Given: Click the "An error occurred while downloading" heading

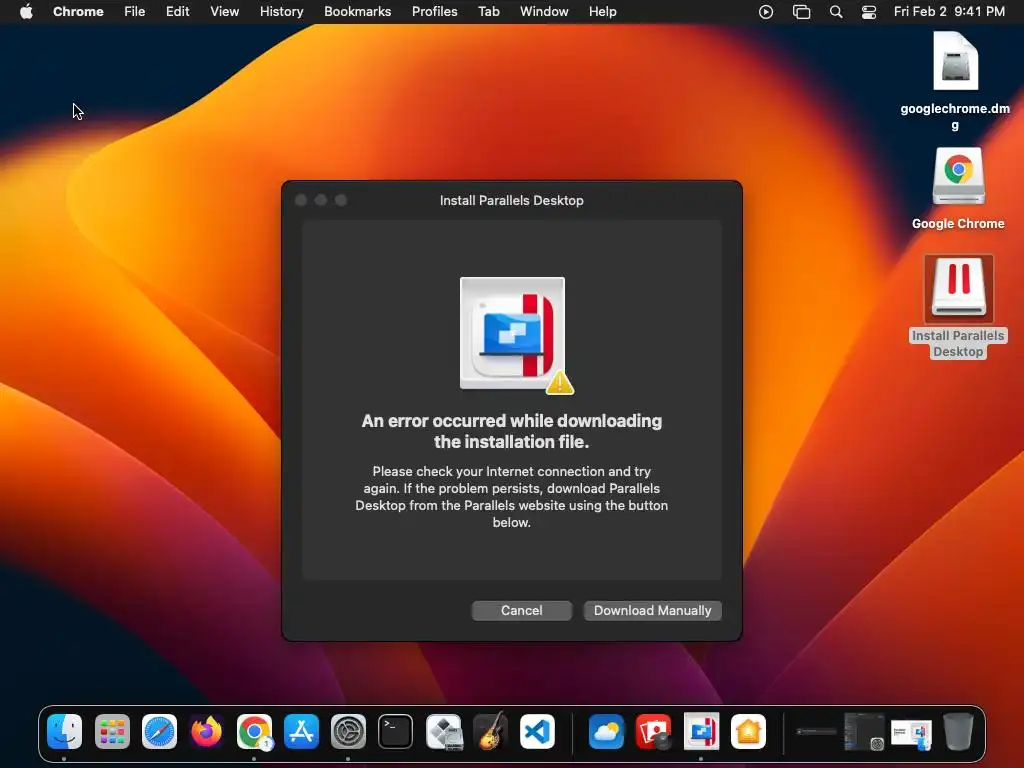Looking at the screenshot, I should click(x=511, y=431).
